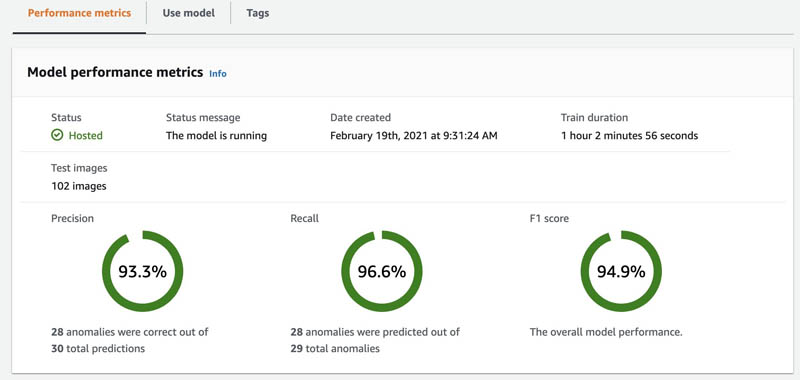Select status message 'The model is running'
The width and height of the screenshot is (800, 380).
pyautogui.click(x=216, y=136)
